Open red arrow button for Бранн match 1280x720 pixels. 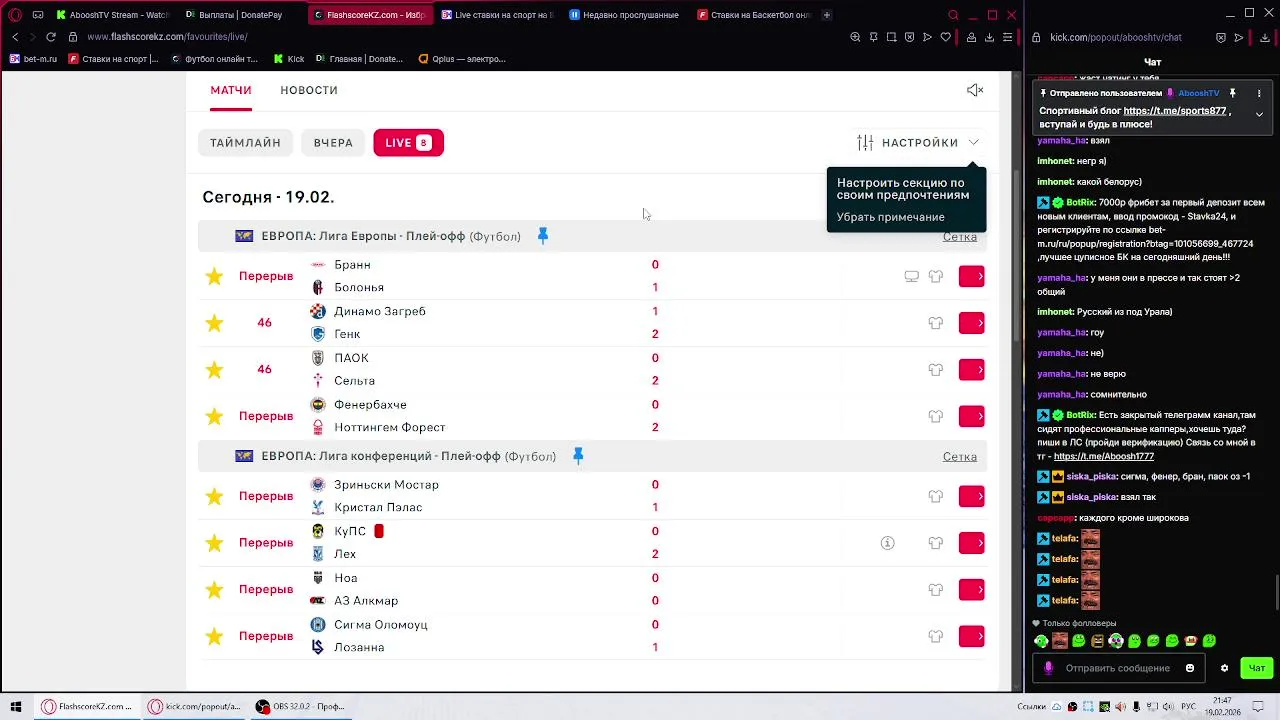(x=972, y=276)
